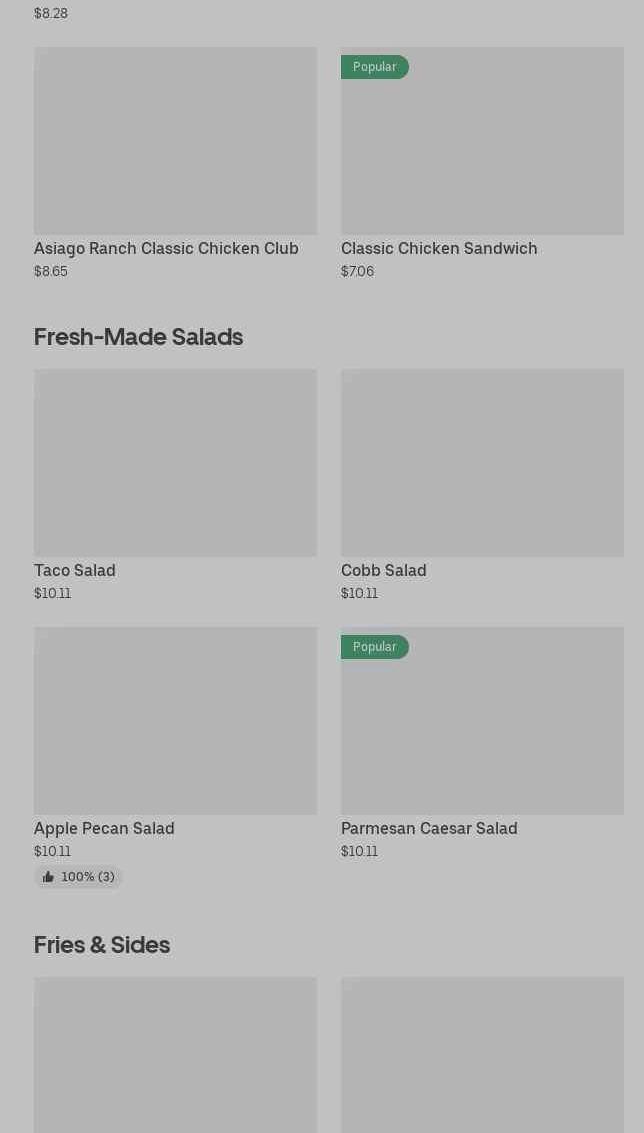Click the 100% (3) rating pill

78,877
